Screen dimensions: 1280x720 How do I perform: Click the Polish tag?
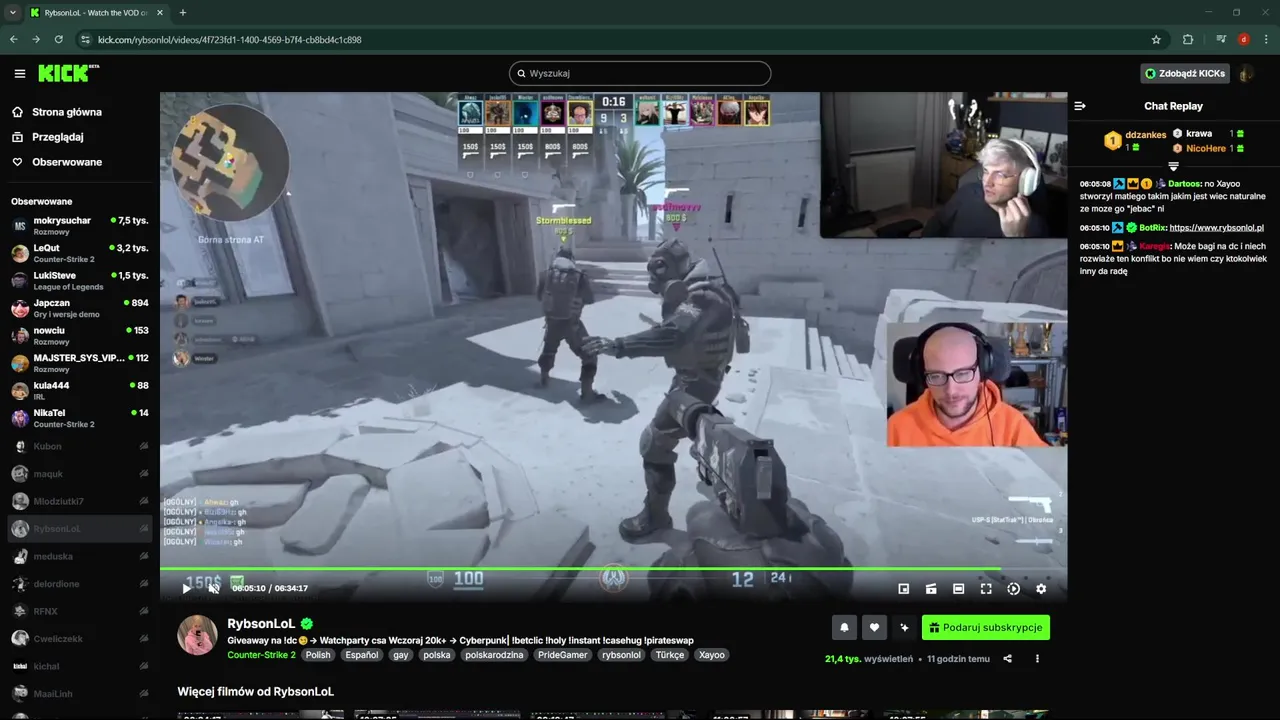point(318,655)
